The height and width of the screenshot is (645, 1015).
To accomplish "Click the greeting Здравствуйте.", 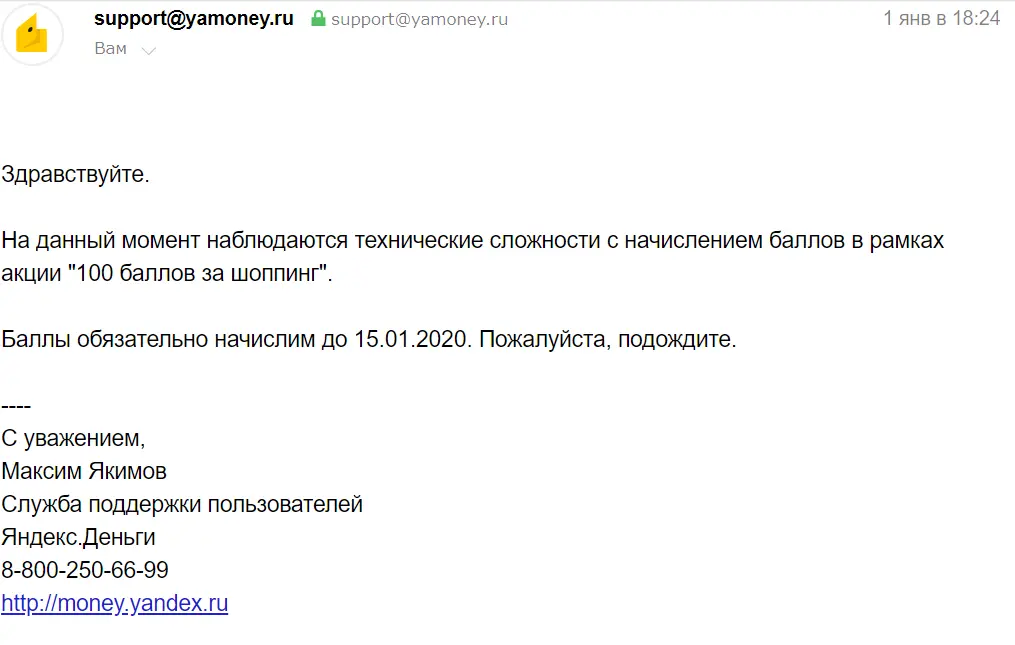I will [x=75, y=174].
